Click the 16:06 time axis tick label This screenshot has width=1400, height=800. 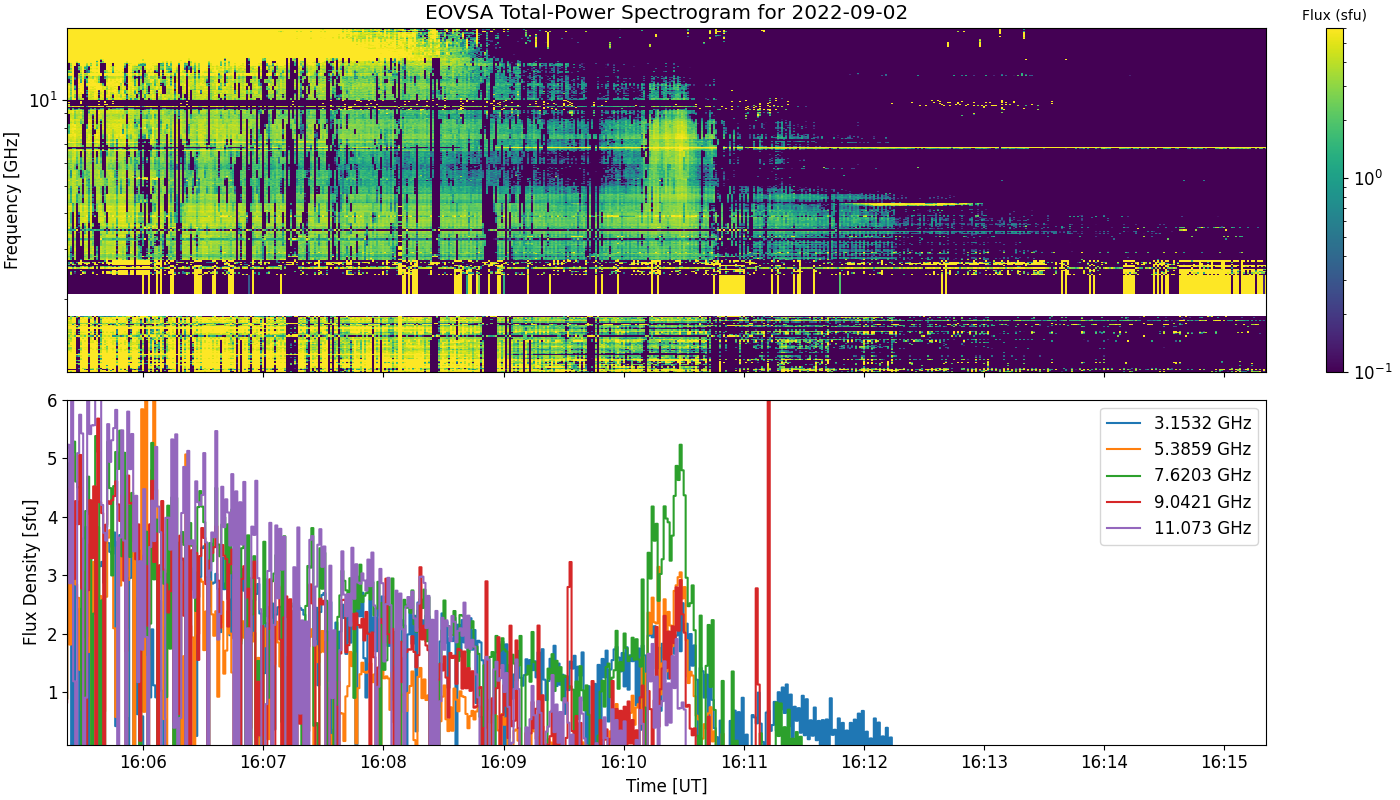(143, 762)
